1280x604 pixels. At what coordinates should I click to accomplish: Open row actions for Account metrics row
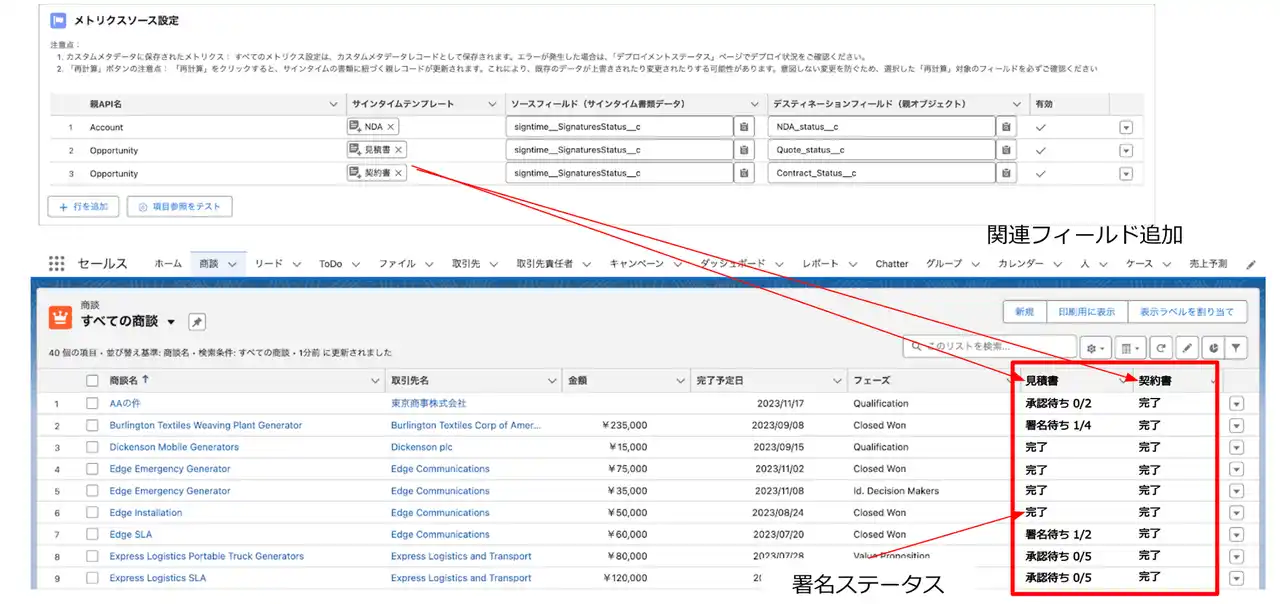pyautogui.click(x=1126, y=127)
